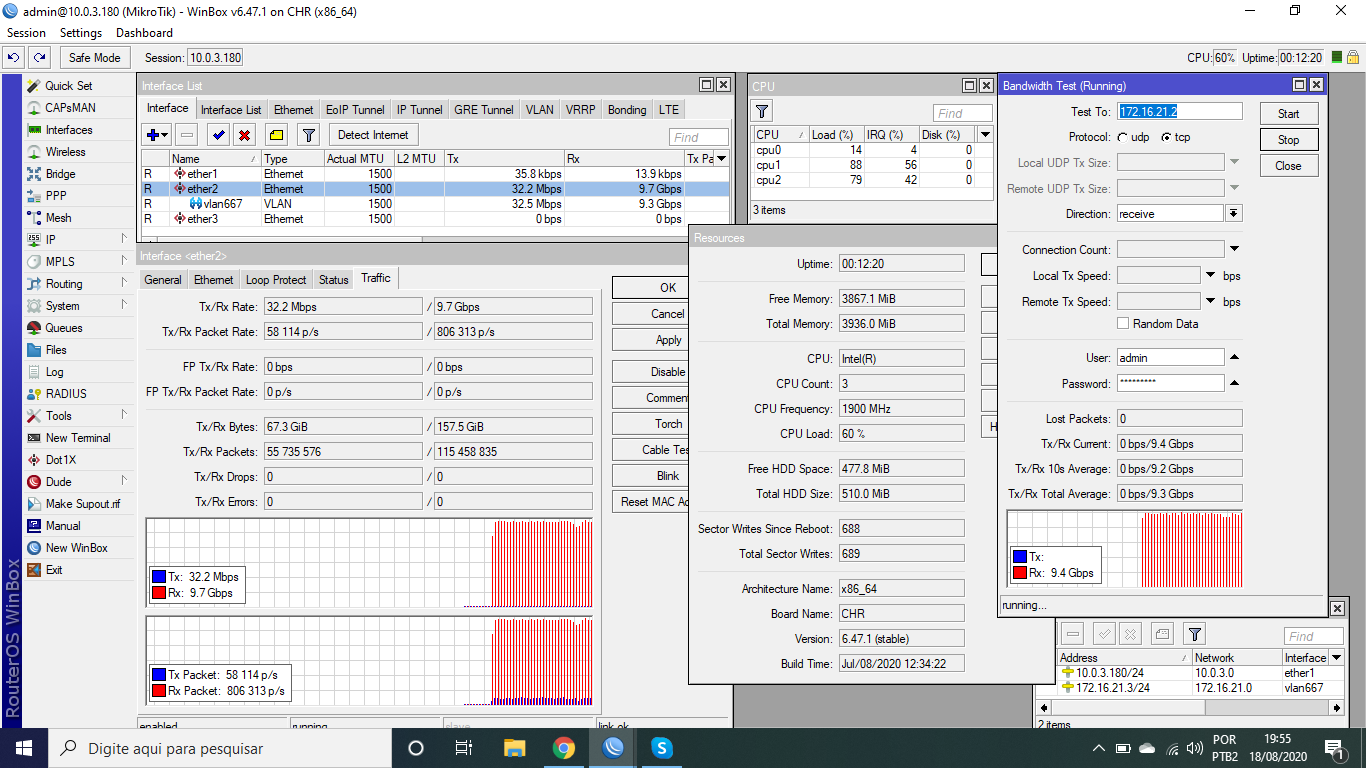Click the red X disable icon in Interface List
The width and height of the screenshot is (1366, 768).
(x=244, y=135)
